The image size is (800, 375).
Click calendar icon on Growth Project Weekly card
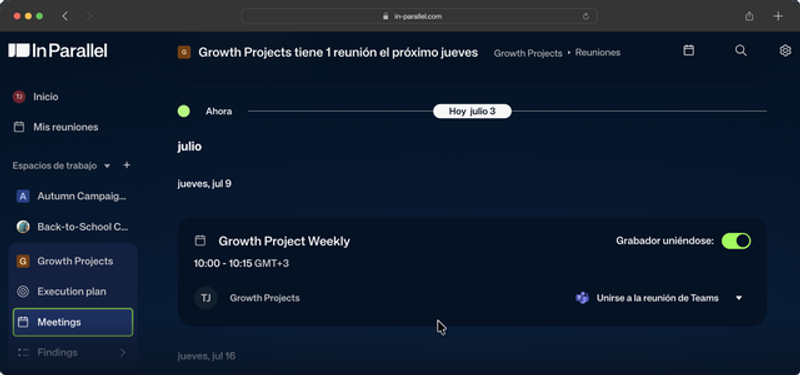coord(201,240)
